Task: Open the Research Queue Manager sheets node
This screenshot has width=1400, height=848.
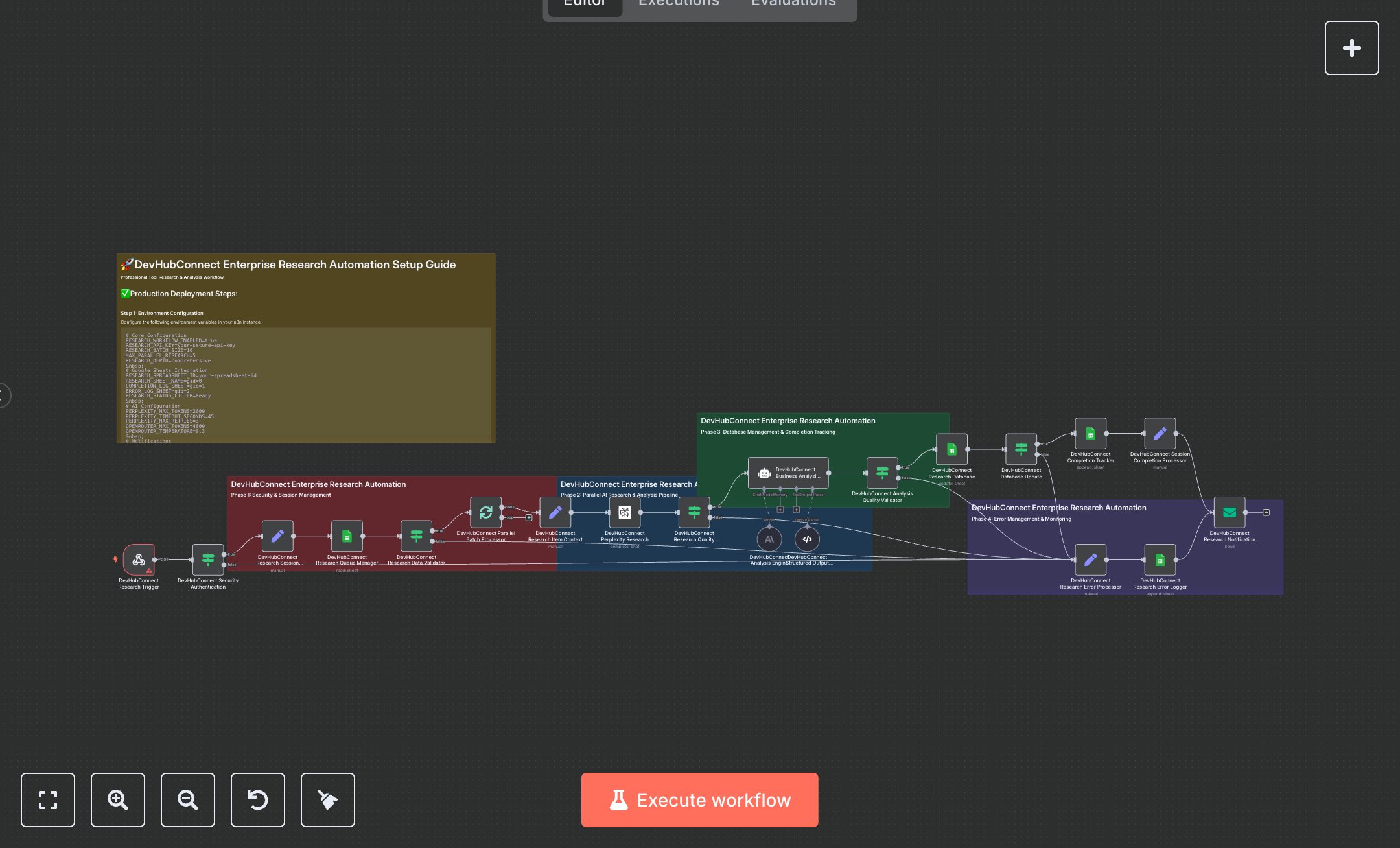Action: coord(347,536)
